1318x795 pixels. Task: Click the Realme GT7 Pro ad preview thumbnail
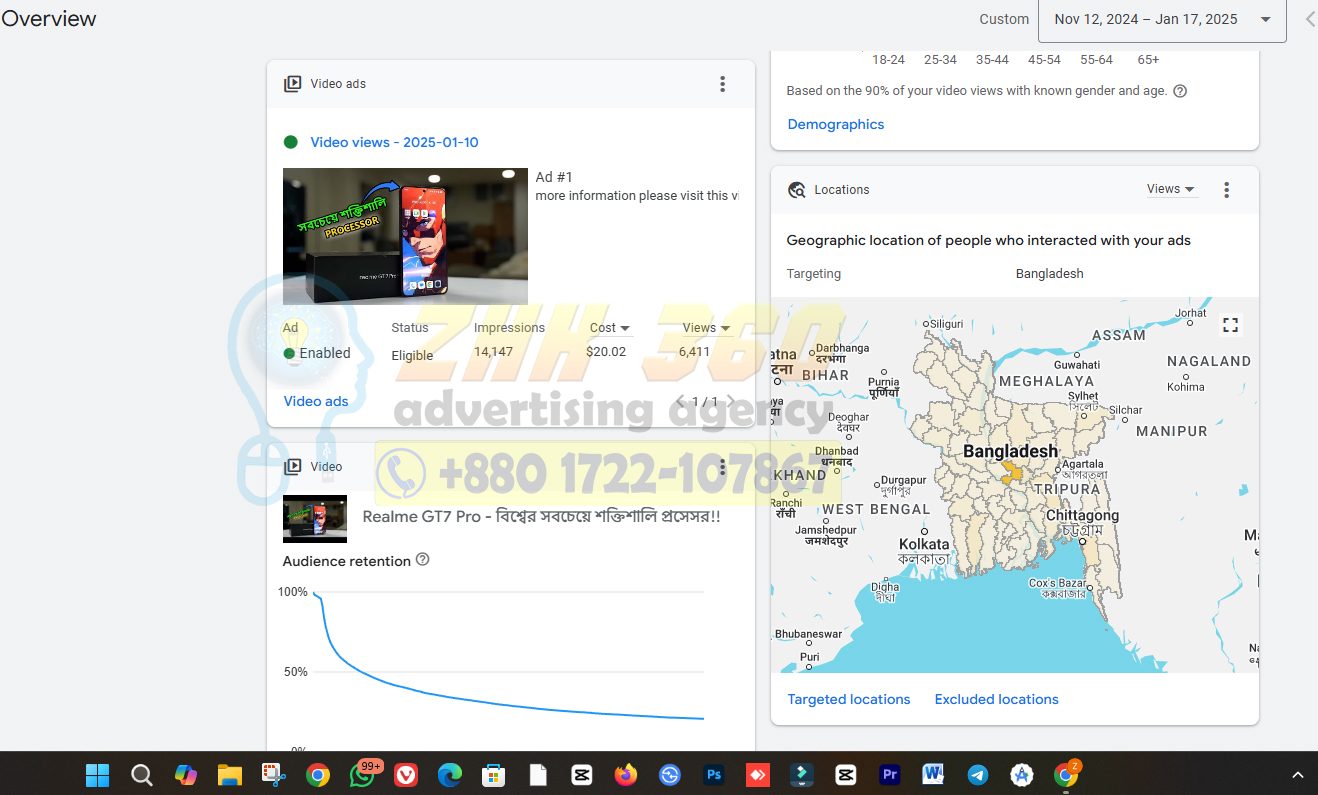[x=405, y=236]
